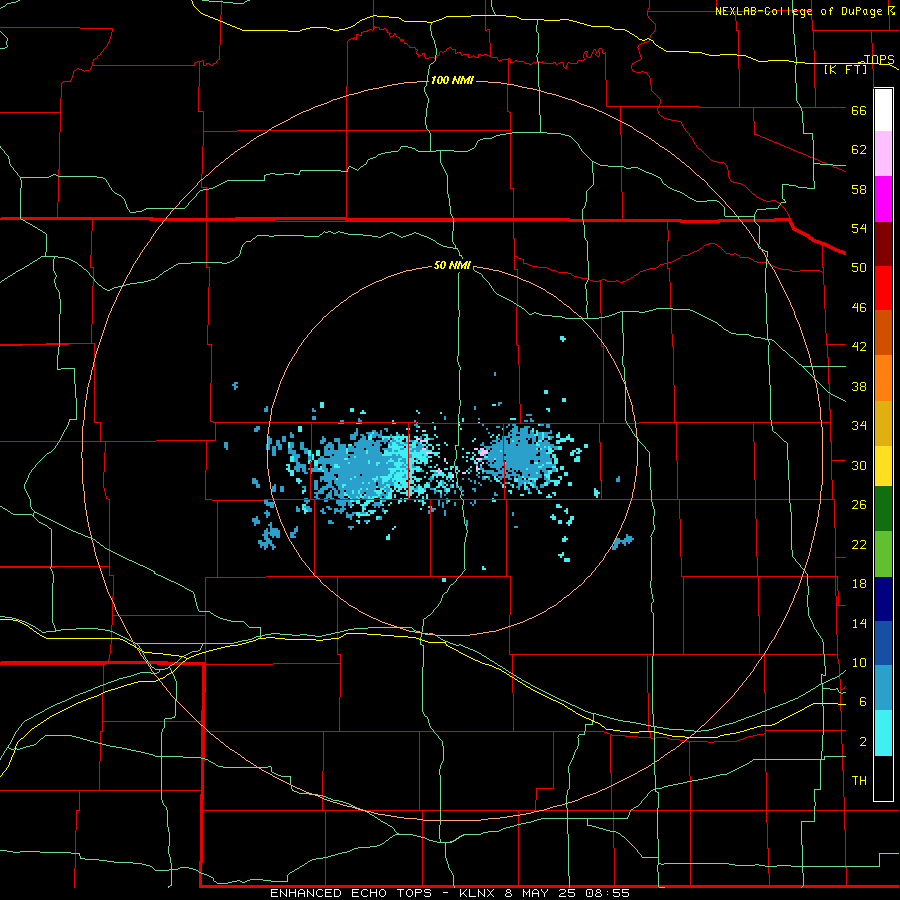
Task: Click the legend value "26"
Action: (859, 505)
